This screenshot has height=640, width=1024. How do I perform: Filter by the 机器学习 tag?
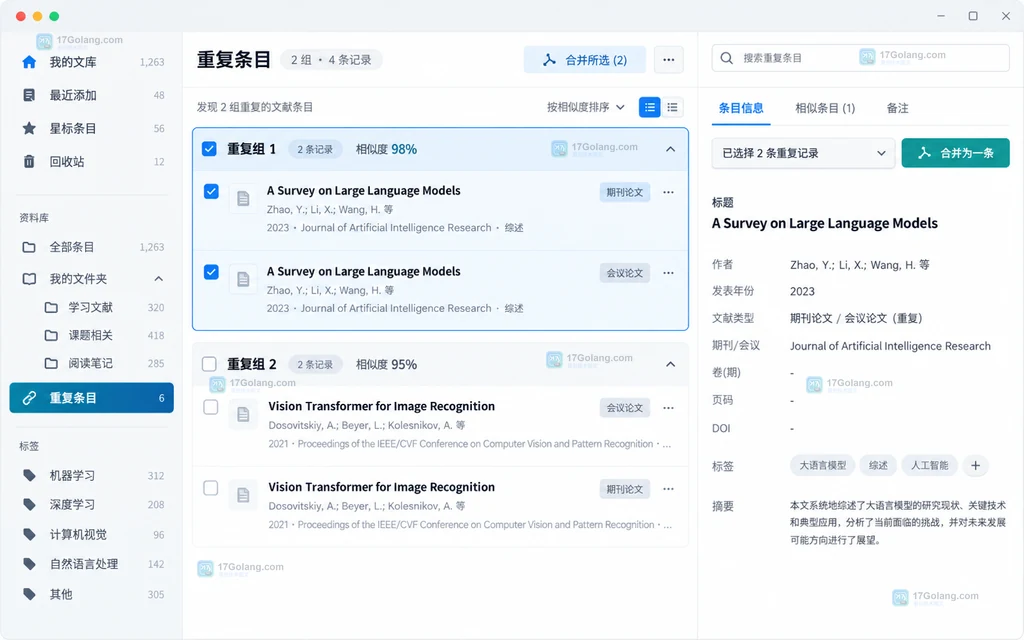tap(91, 475)
